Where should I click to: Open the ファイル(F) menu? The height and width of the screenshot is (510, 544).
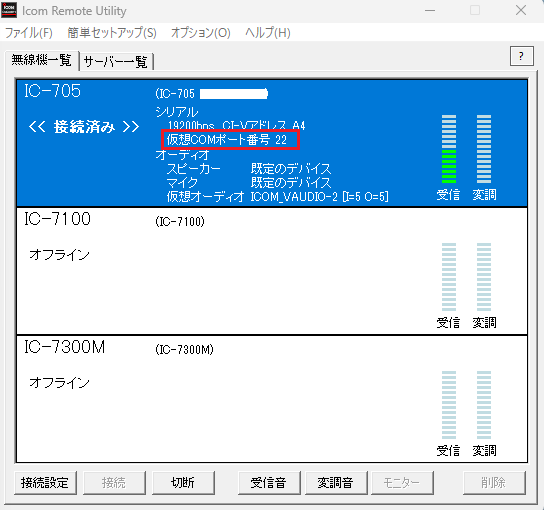coord(29,33)
